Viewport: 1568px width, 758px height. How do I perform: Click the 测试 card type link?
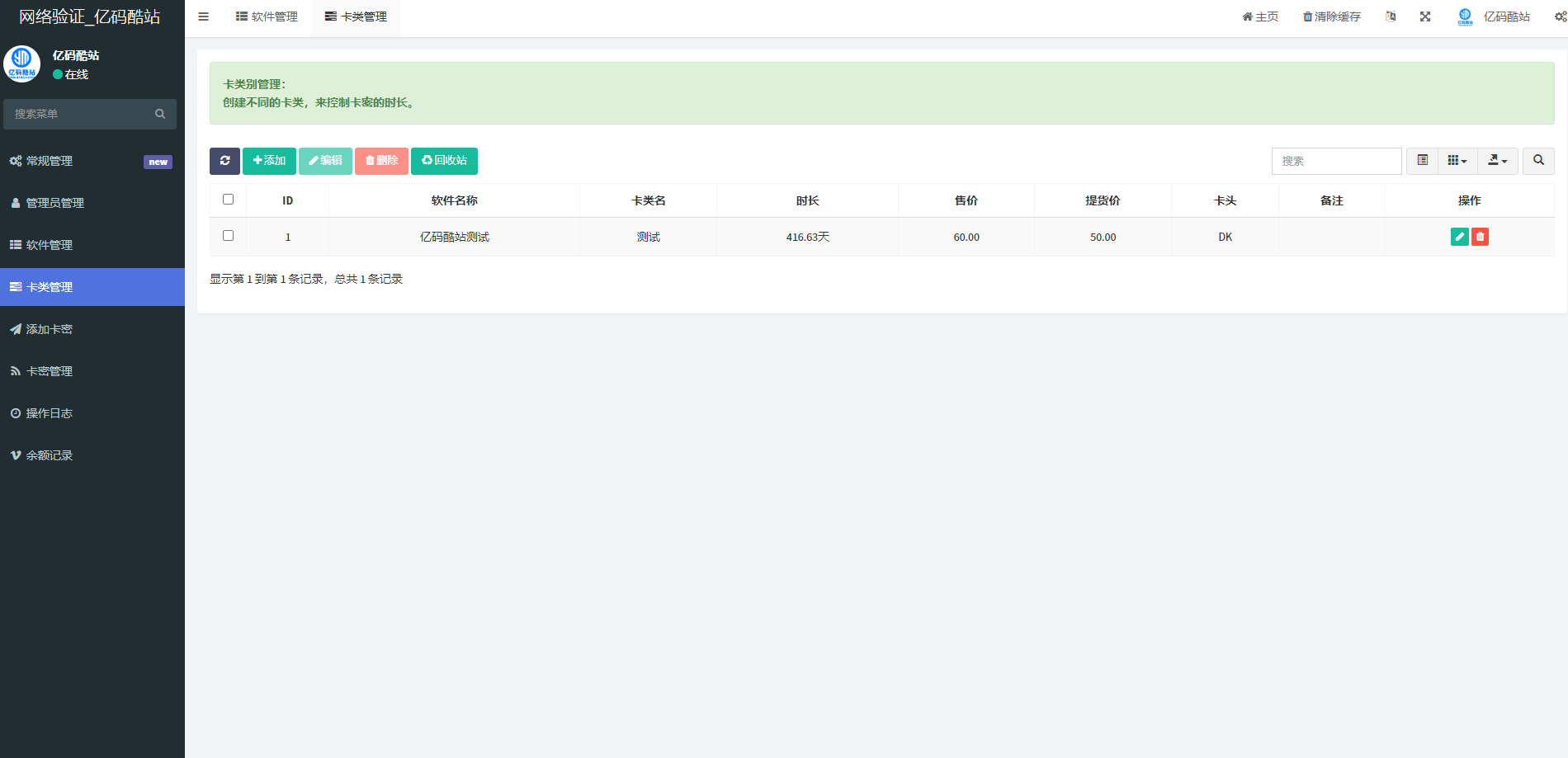point(648,237)
